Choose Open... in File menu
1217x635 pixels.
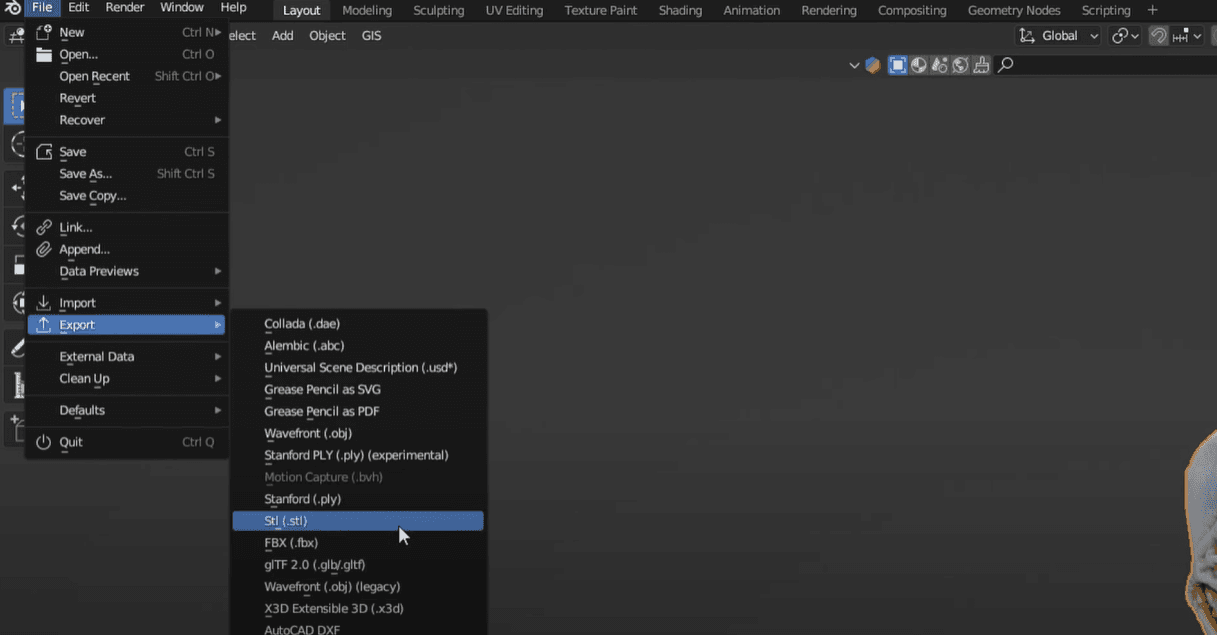click(x=127, y=54)
